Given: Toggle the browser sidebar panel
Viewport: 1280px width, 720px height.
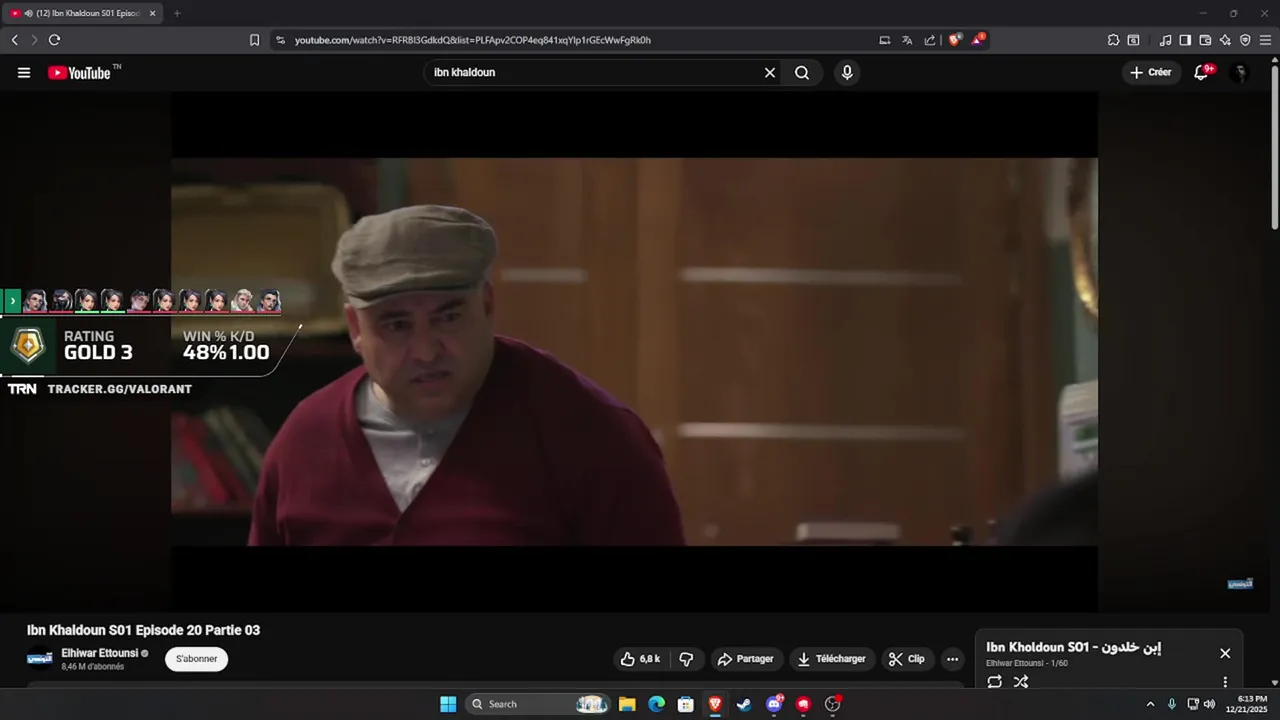Looking at the screenshot, I should (x=1185, y=40).
